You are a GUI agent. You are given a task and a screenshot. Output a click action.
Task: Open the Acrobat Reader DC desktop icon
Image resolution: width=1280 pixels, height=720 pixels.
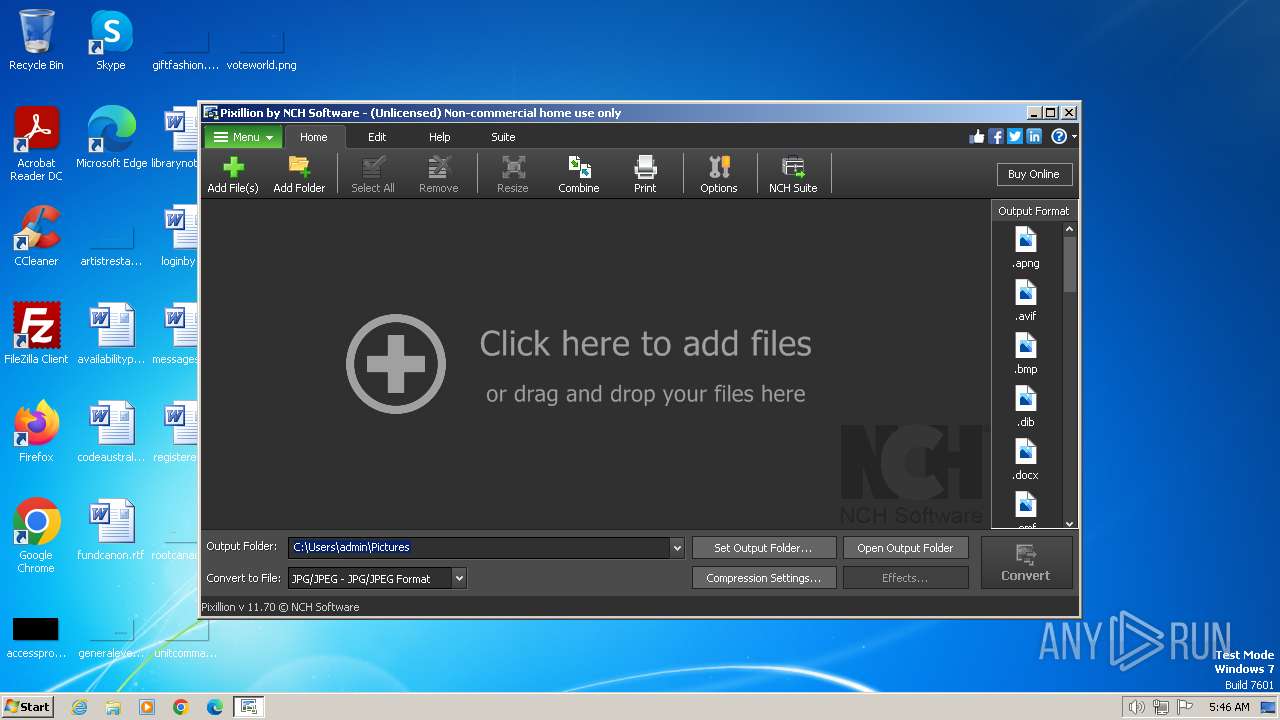36,144
